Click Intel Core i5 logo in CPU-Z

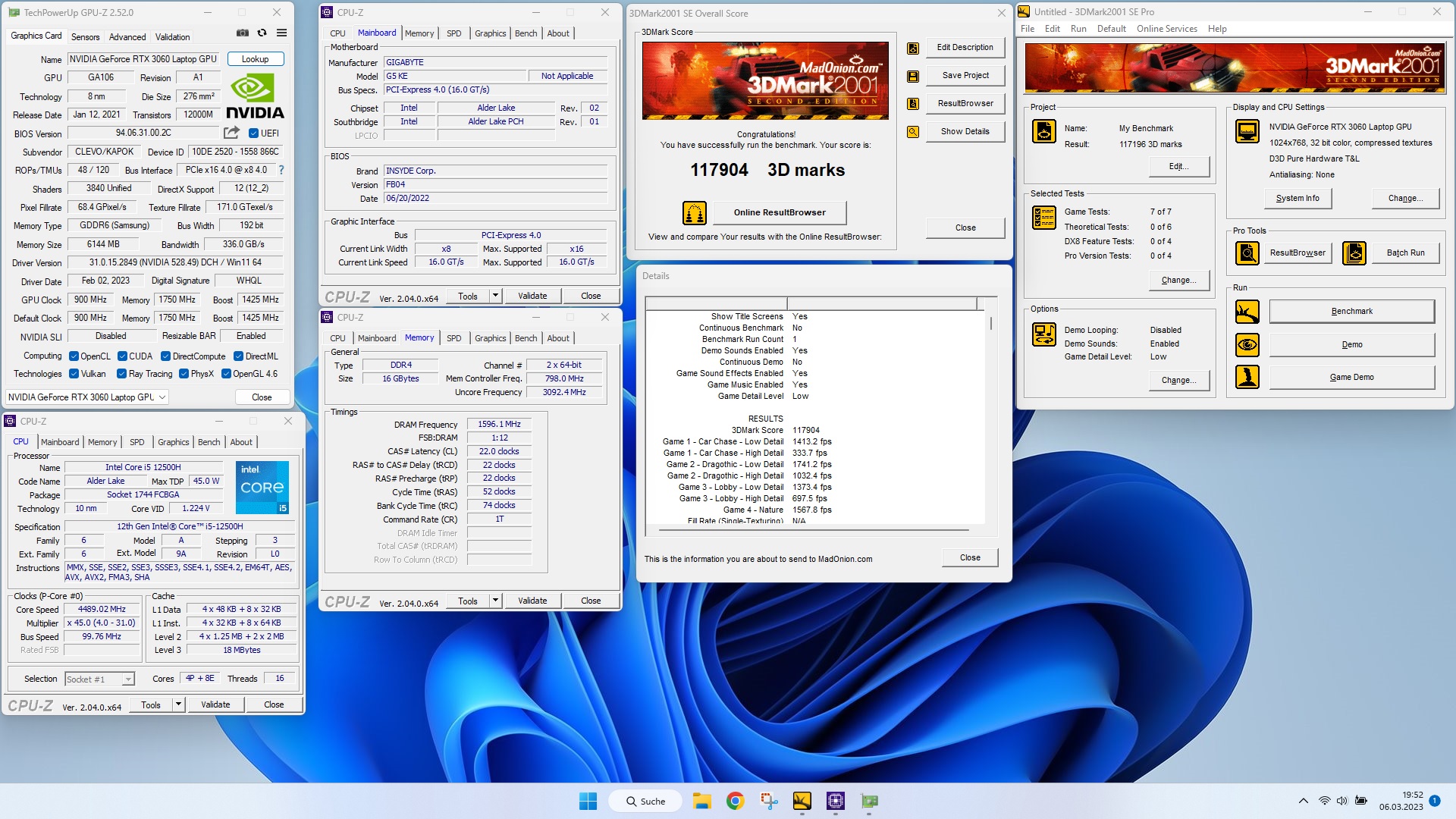tap(262, 488)
